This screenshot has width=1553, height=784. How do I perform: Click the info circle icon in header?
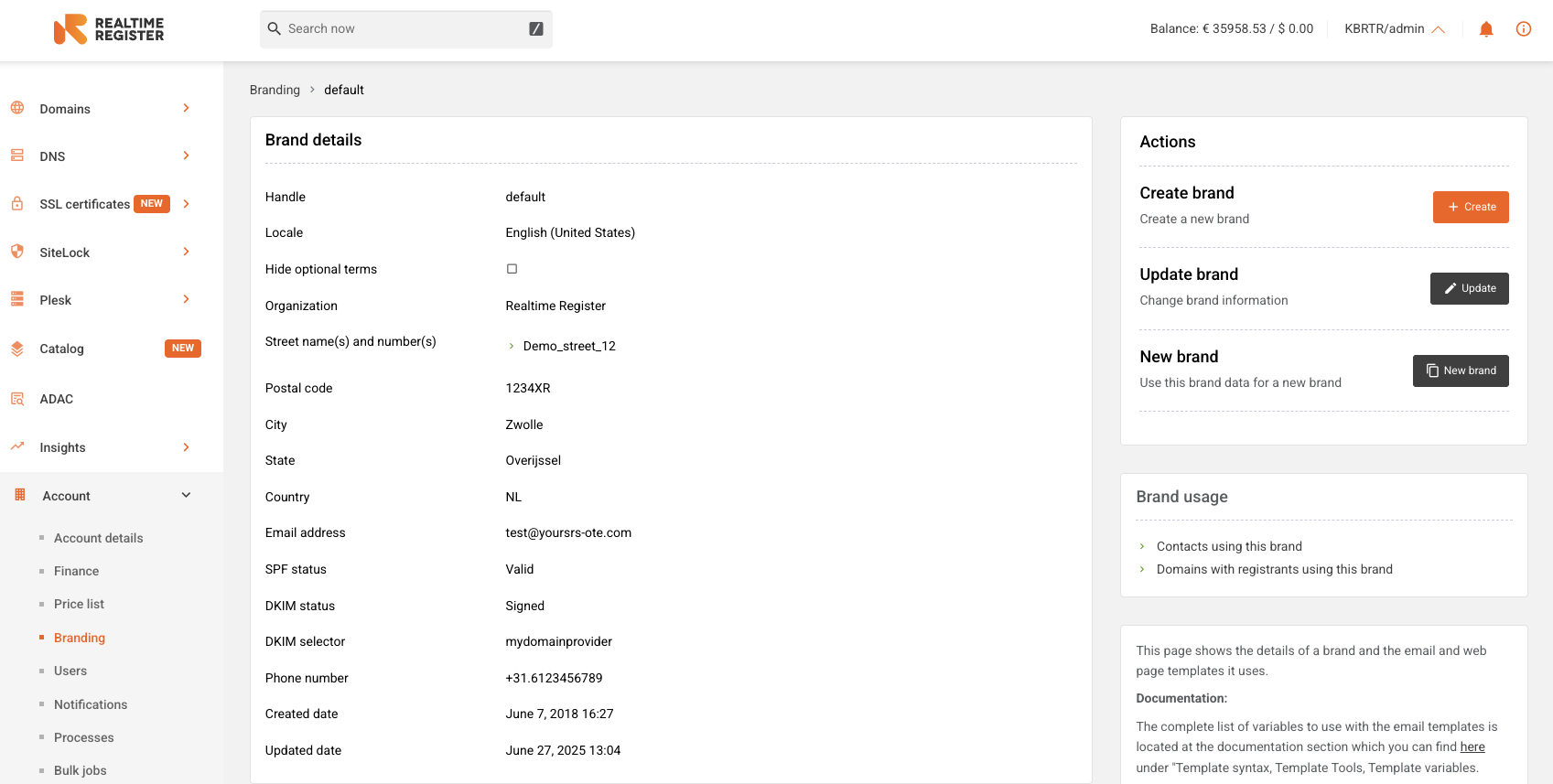point(1524,29)
